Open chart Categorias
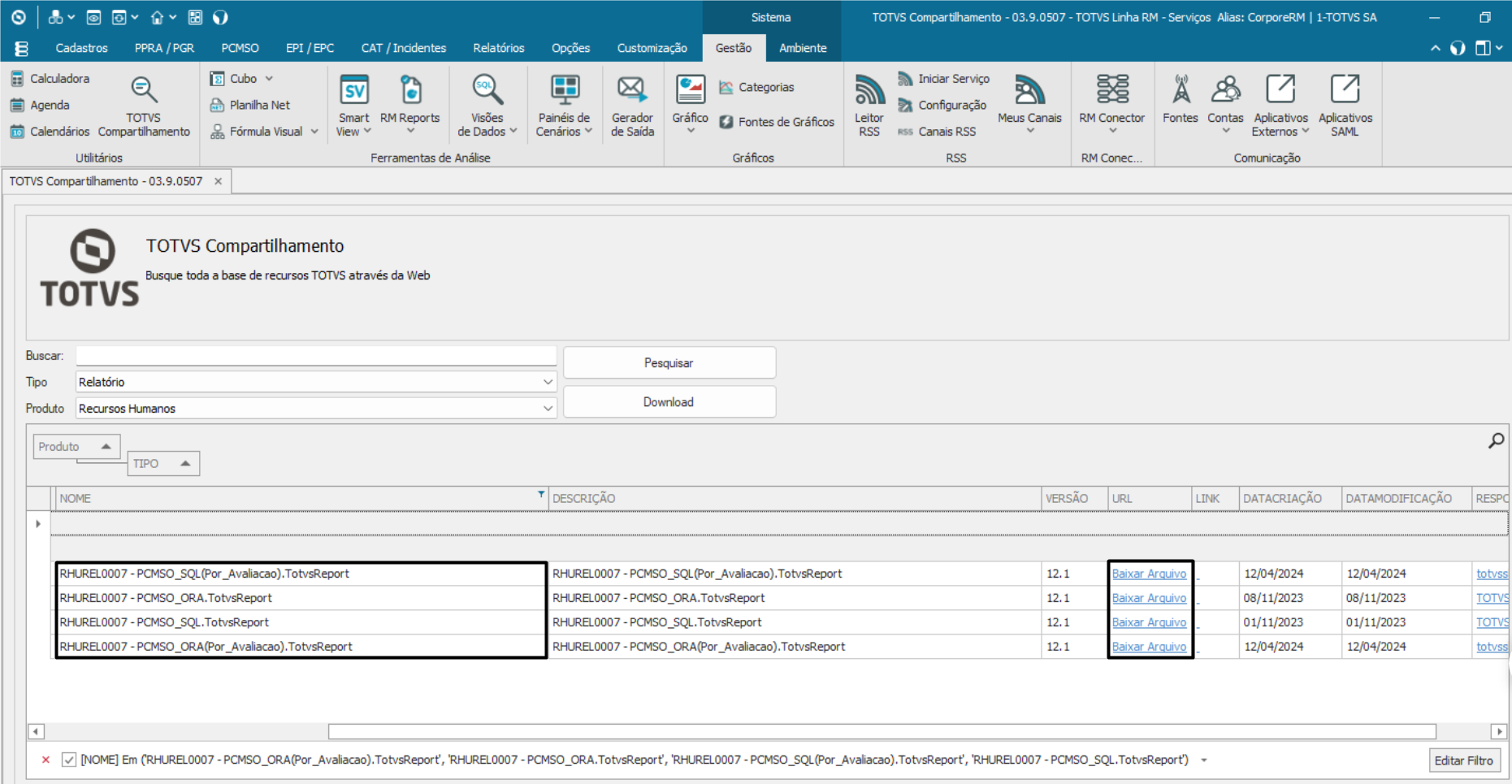 click(x=756, y=87)
